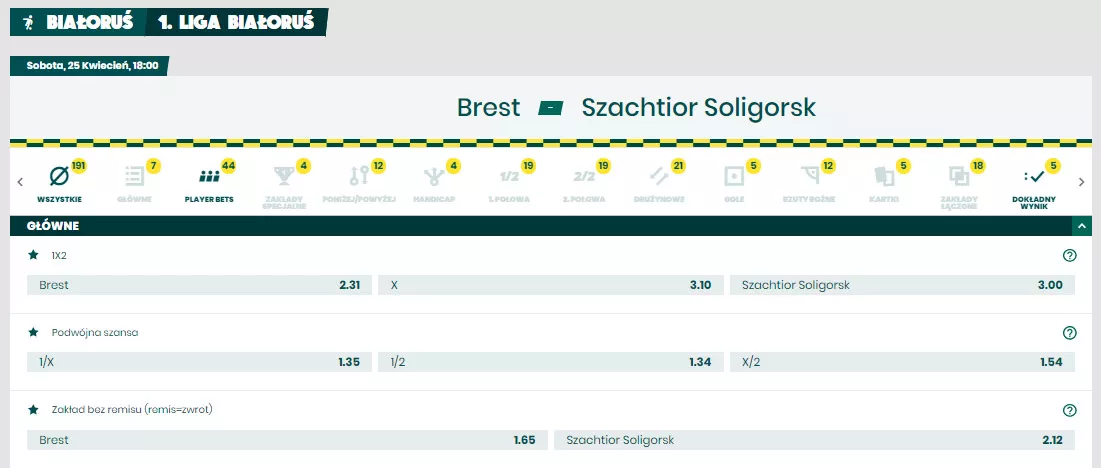Star the Podwójna szansa market
Image resolution: width=1101 pixels, height=468 pixels.
(33, 332)
